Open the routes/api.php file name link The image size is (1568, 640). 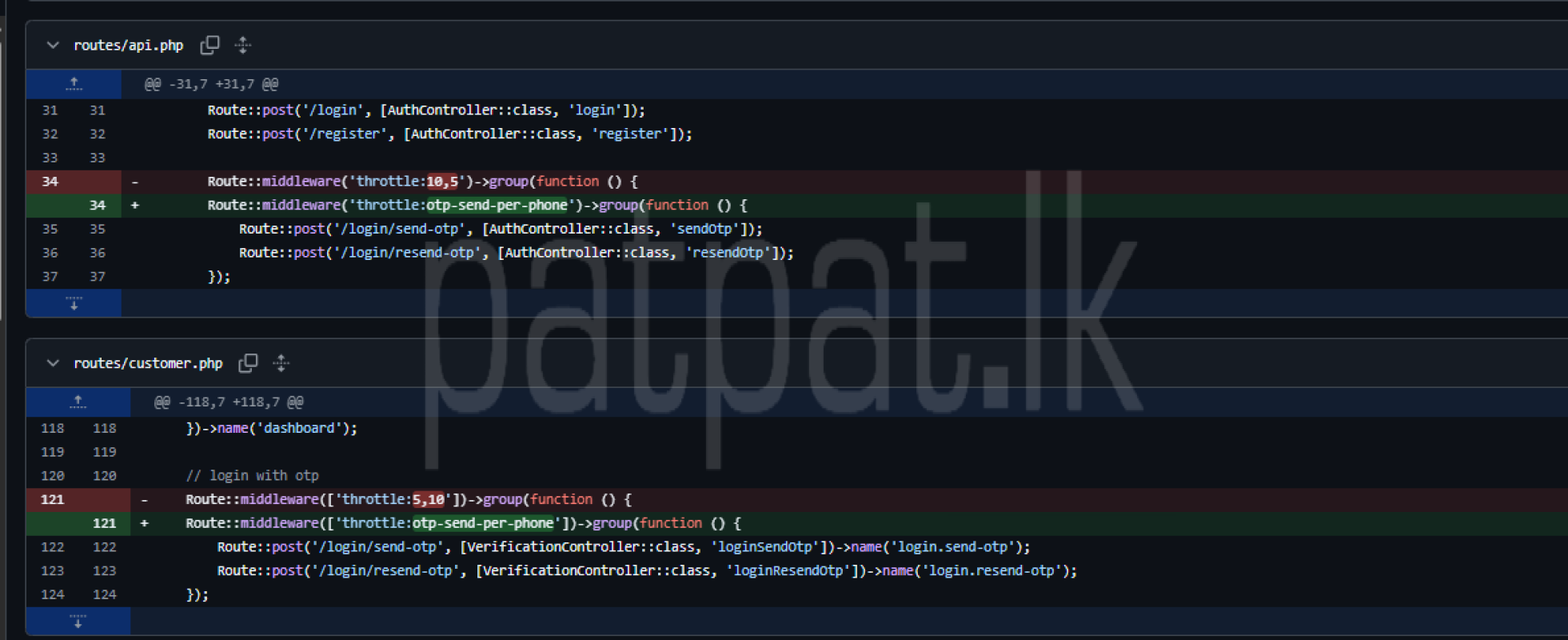coord(128,46)
